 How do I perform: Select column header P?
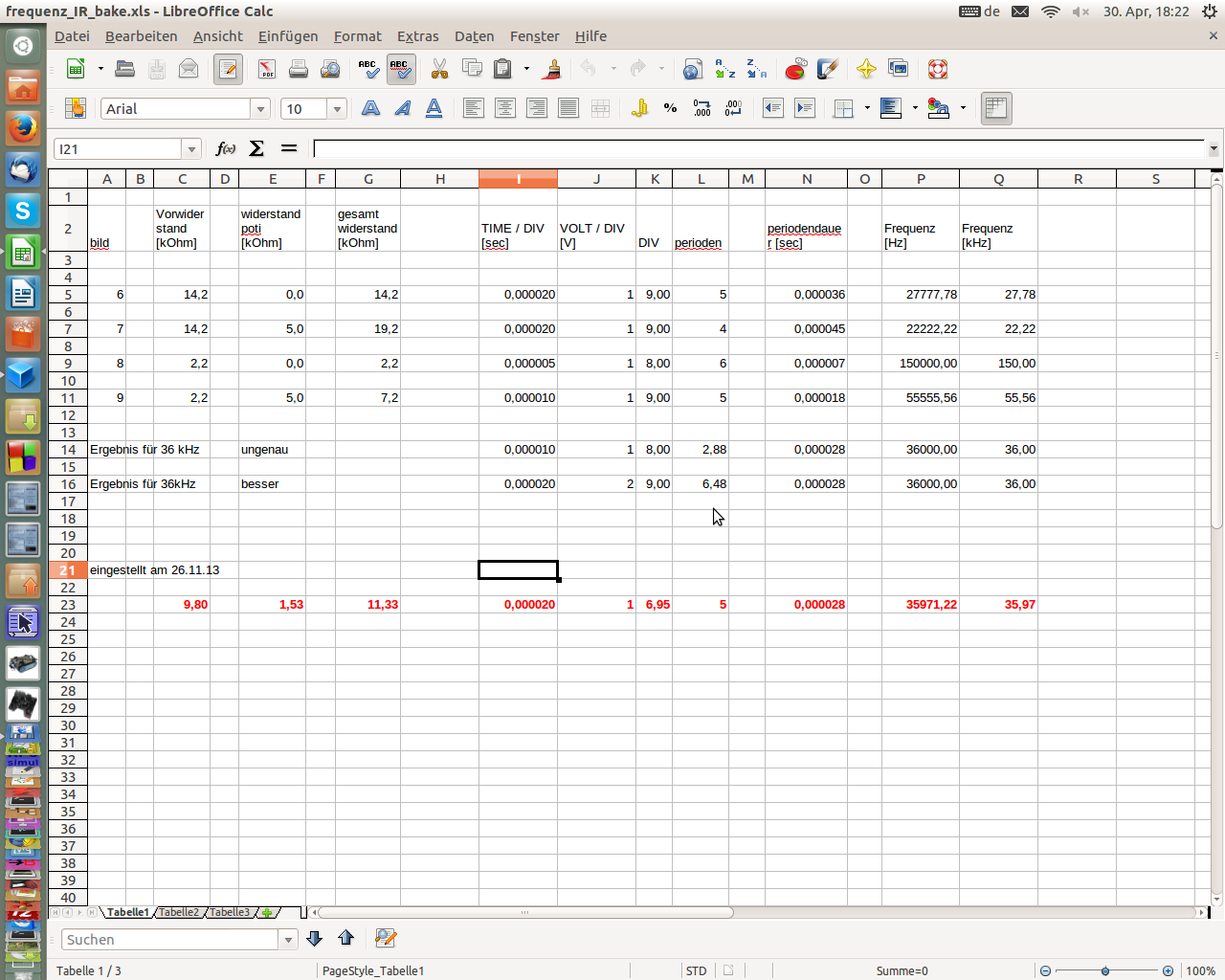[921, 179]
